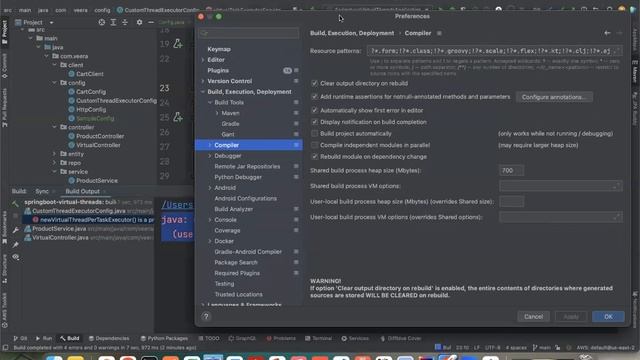The image size is (640, 360).
Task: Expand the Maven settings node
Action: [x=217, y=113]
